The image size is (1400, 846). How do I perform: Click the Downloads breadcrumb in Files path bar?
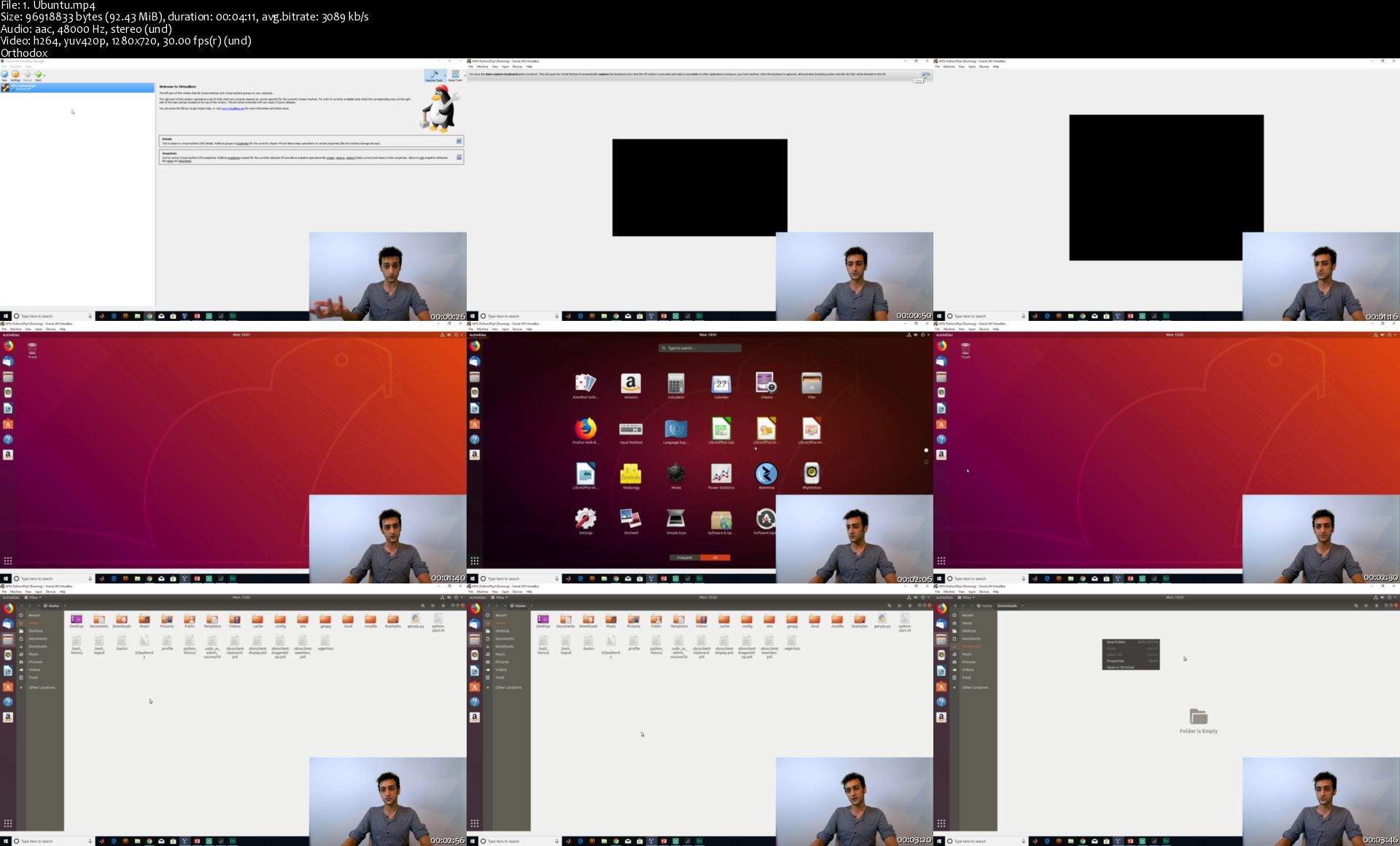[1007, 605]
